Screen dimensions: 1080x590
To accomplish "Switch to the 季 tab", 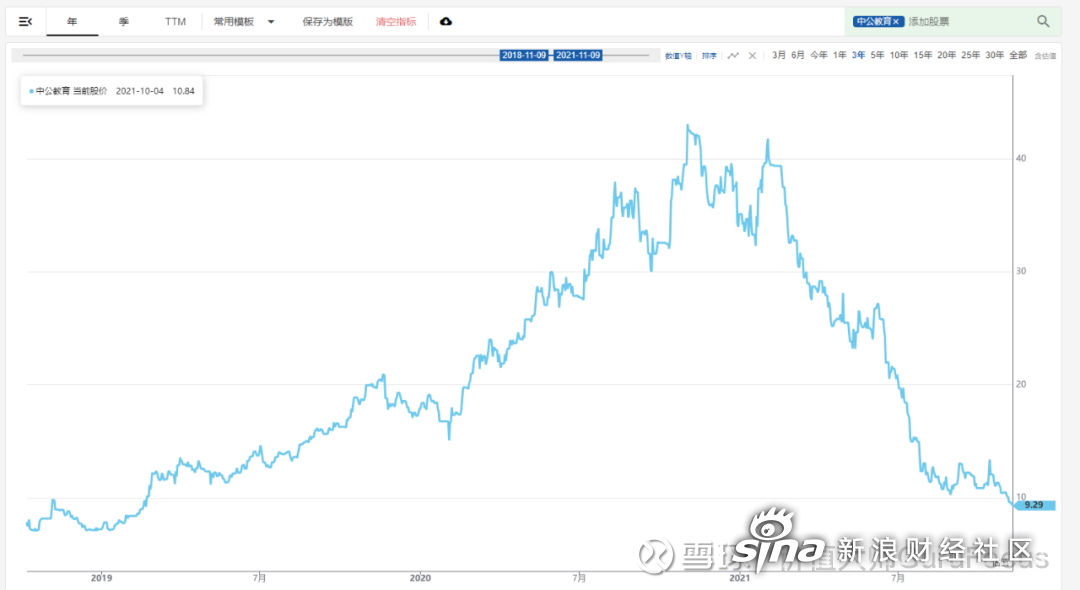I will [x=124, y=21].
